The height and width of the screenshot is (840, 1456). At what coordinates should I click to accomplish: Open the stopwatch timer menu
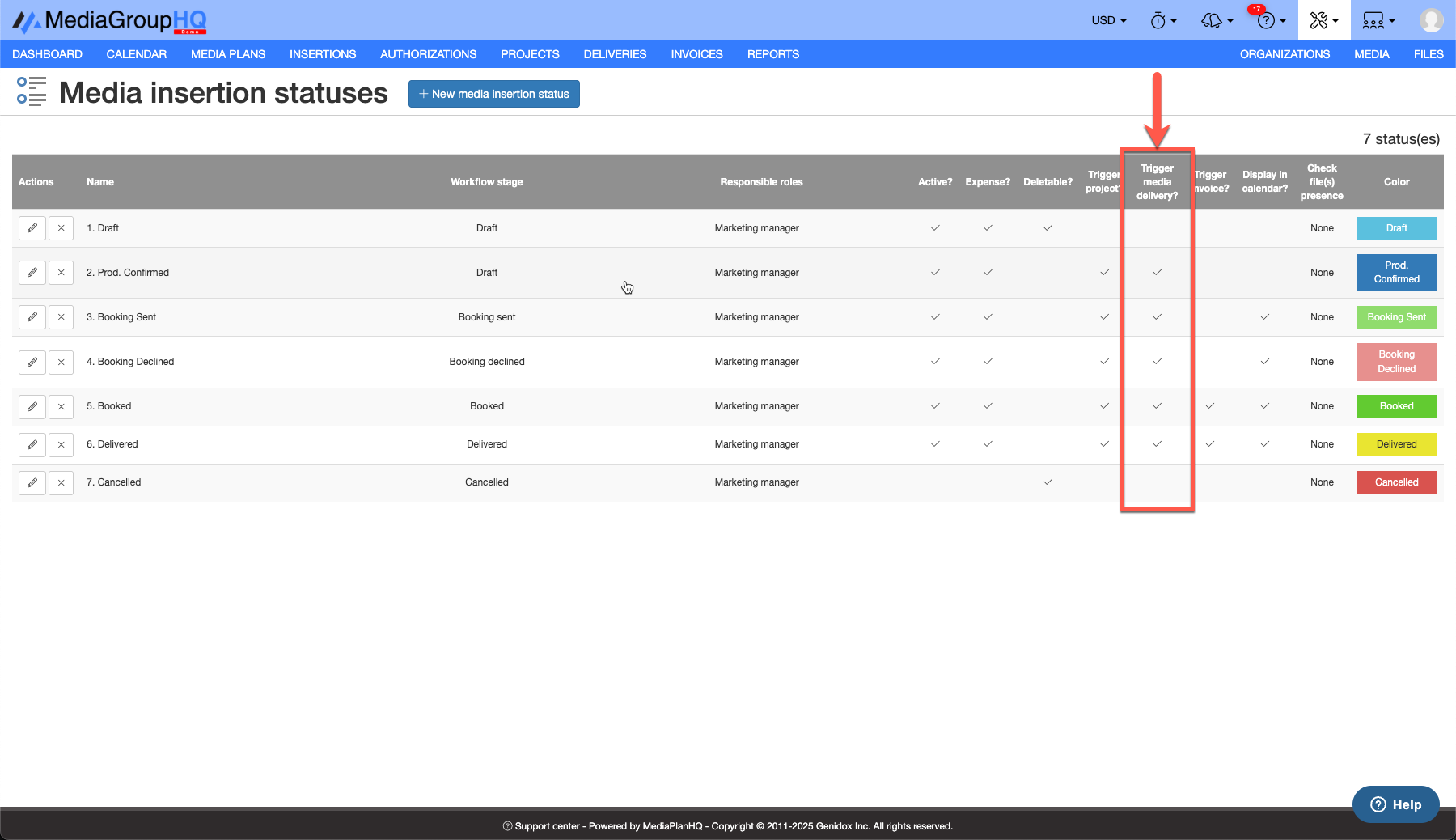(x=1162, y=20)
